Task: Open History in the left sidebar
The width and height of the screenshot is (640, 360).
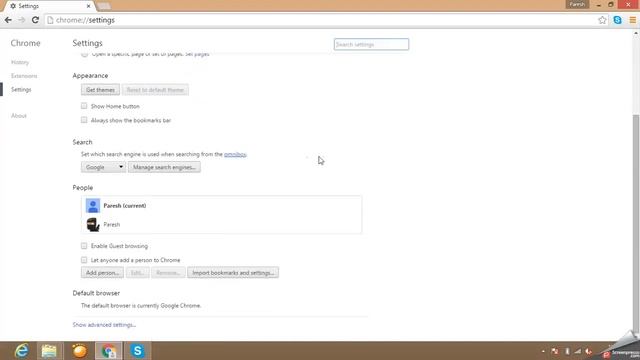Action: 20,62
